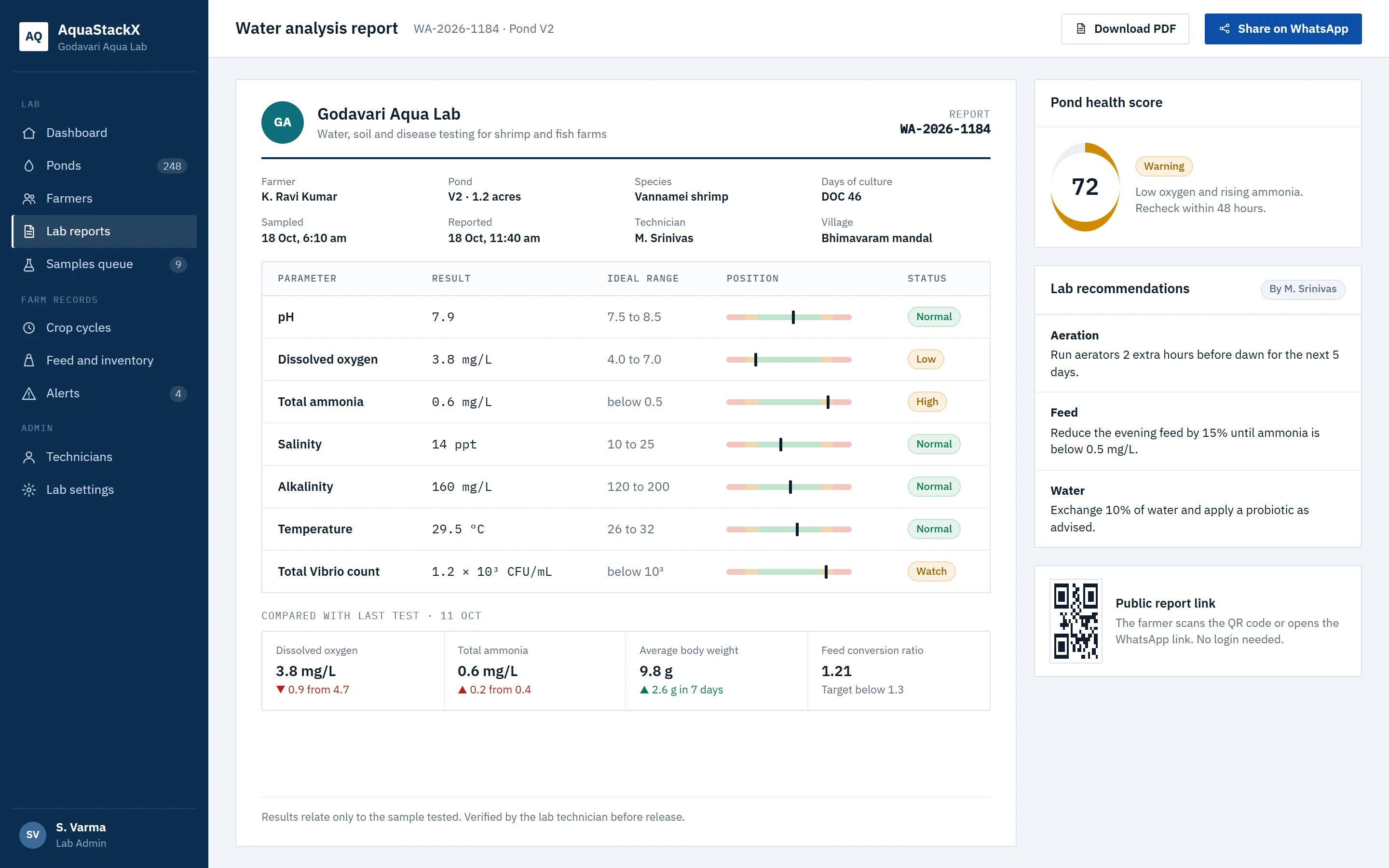Select the Total Vibrio count parameter

pyautogui.click(x=328, y=572)
